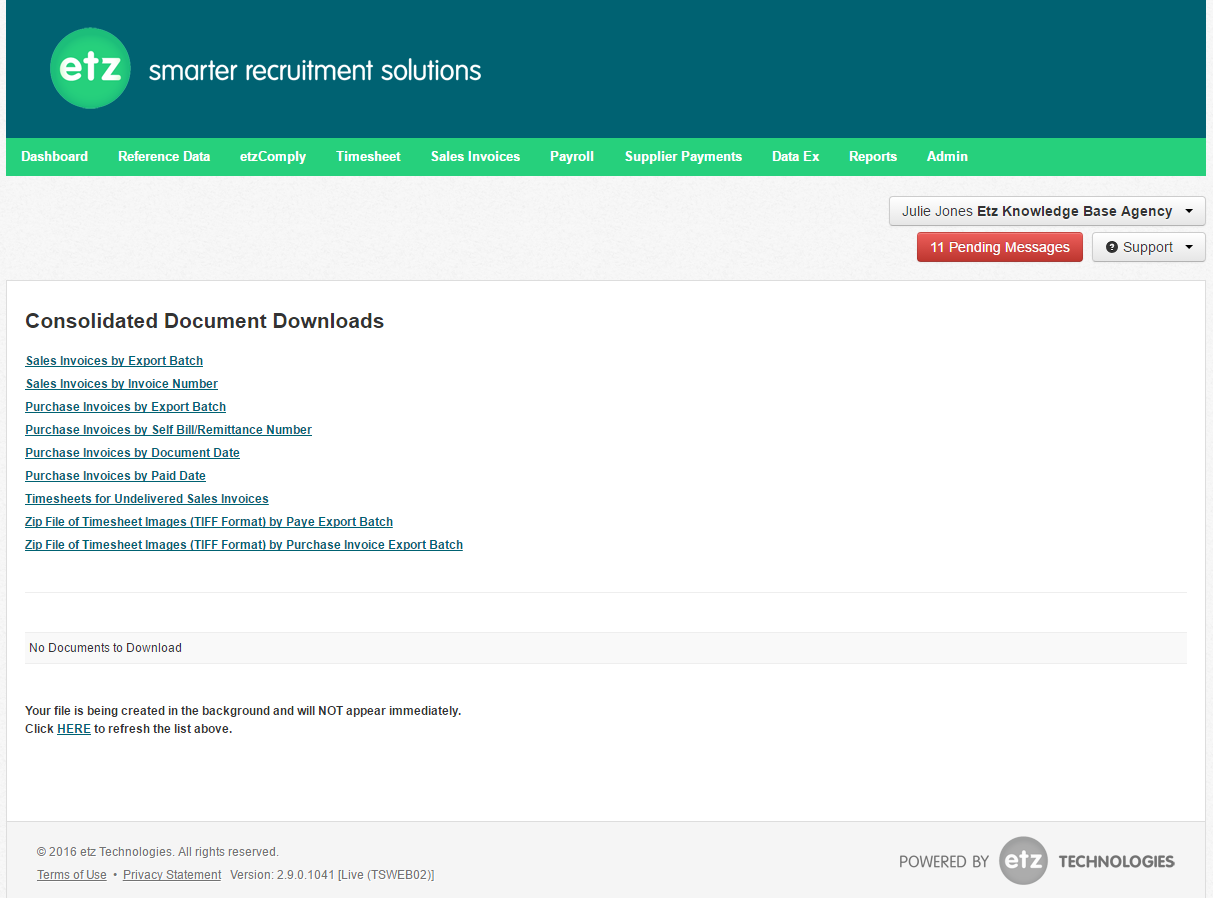Open Timesheets for Undelivered Sales Invoices
Image resolution: width=1213 pixels, height=898 pixels.
pyautogui.click(x=147, y=499)
